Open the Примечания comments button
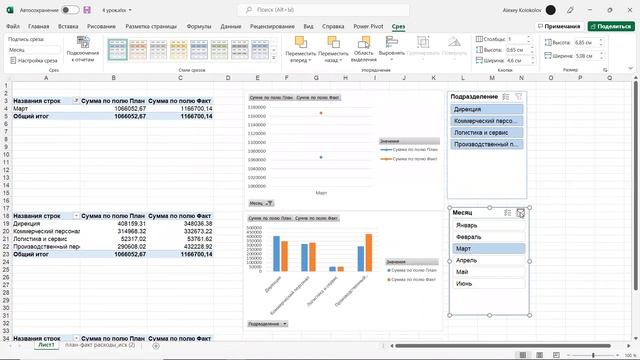The image size is (640, 360). pyautogui.click(x=559, y=26)
